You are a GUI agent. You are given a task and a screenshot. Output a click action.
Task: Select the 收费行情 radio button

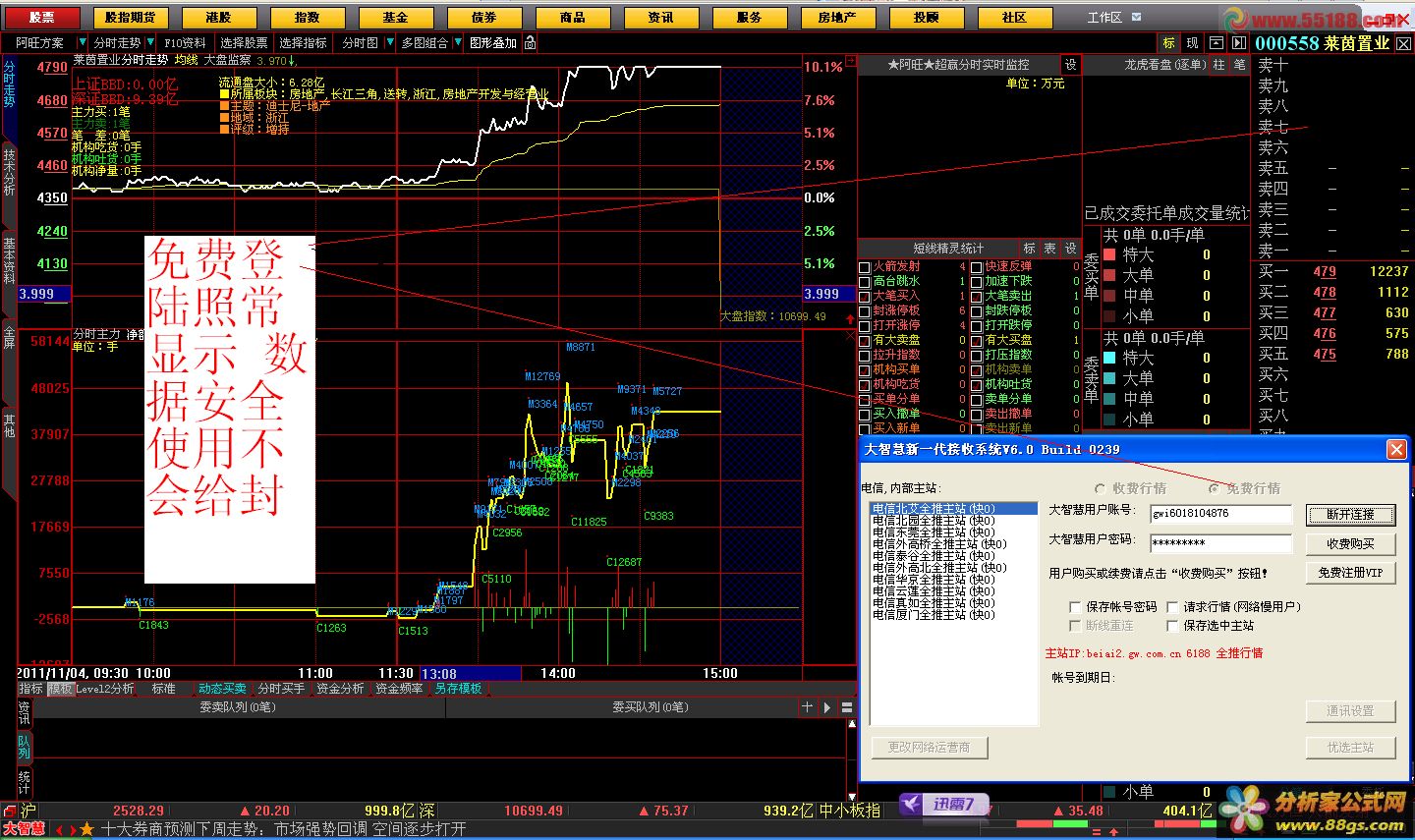tap(1100, 488)
